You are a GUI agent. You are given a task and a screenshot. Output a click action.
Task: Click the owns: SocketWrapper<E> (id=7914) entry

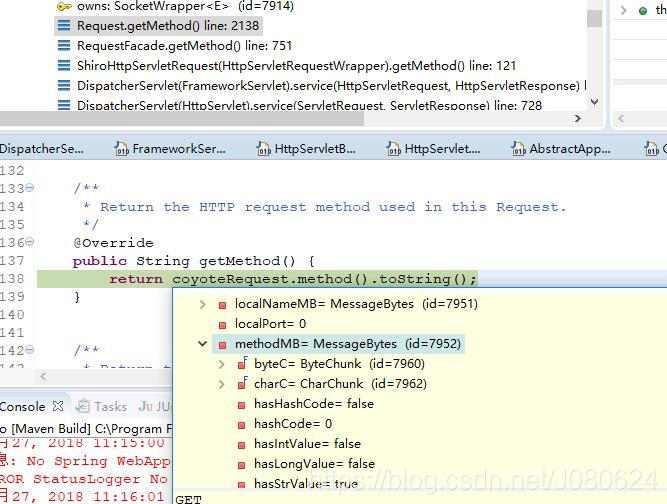coord(185,6)
